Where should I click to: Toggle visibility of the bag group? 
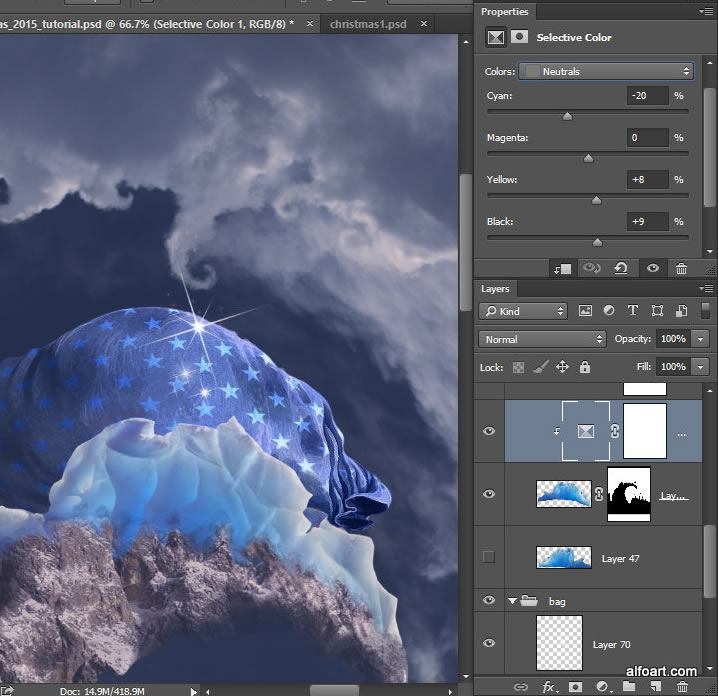click(x=489, y=601)
